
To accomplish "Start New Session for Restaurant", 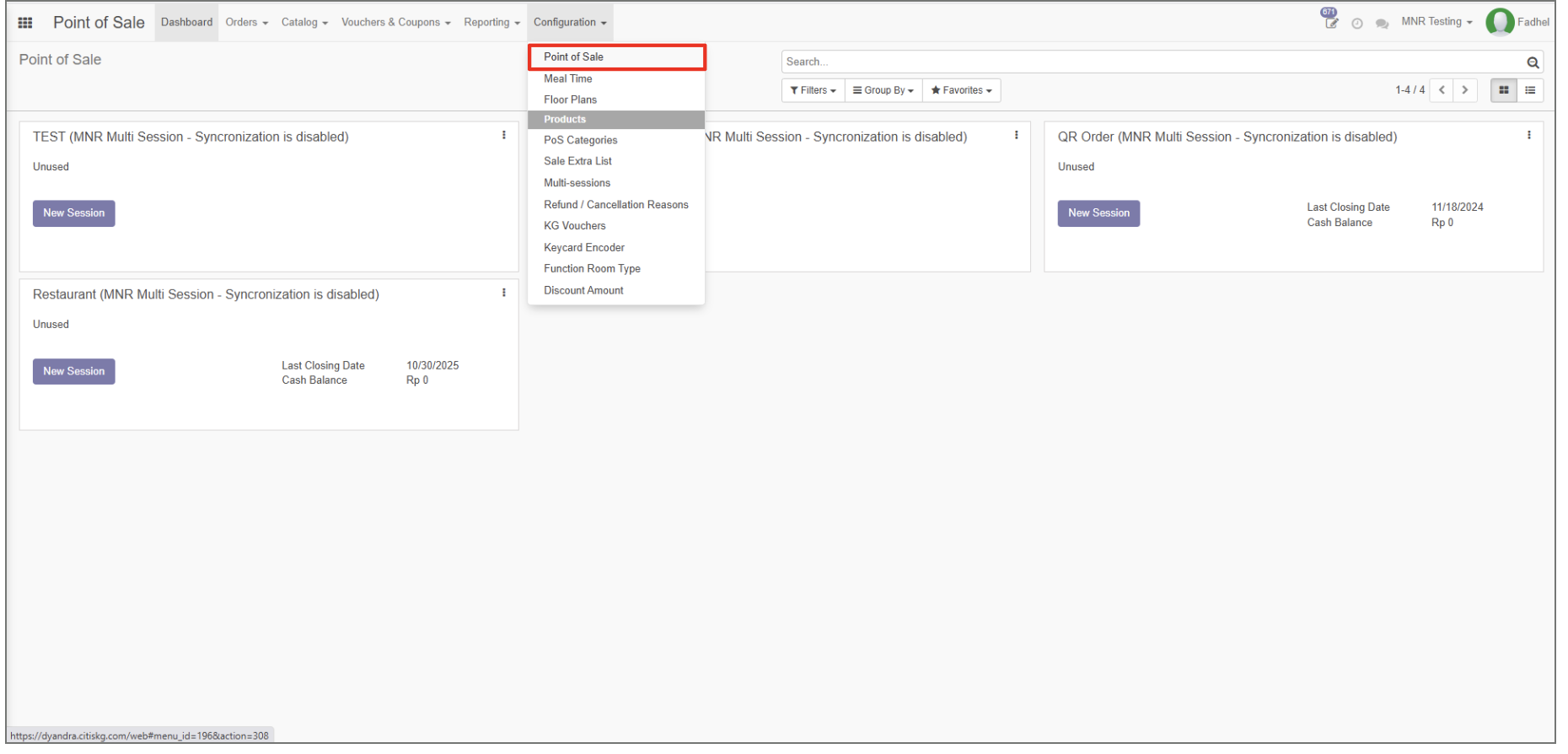I will (x=74, y=372).
